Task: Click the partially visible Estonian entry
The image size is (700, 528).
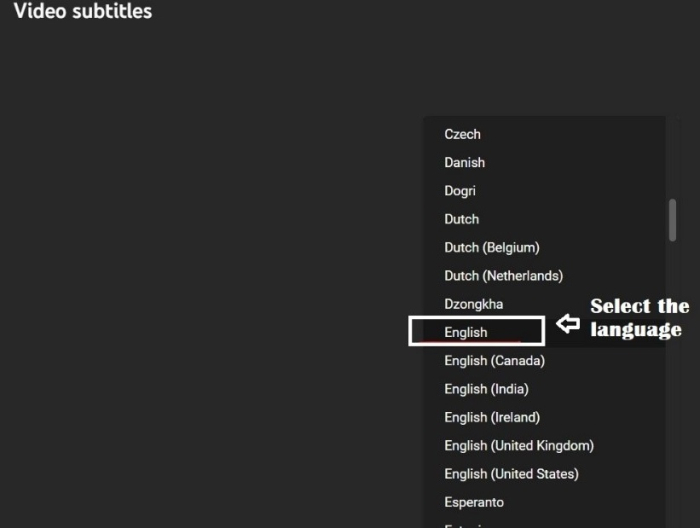Action: [x=470, y=523]
